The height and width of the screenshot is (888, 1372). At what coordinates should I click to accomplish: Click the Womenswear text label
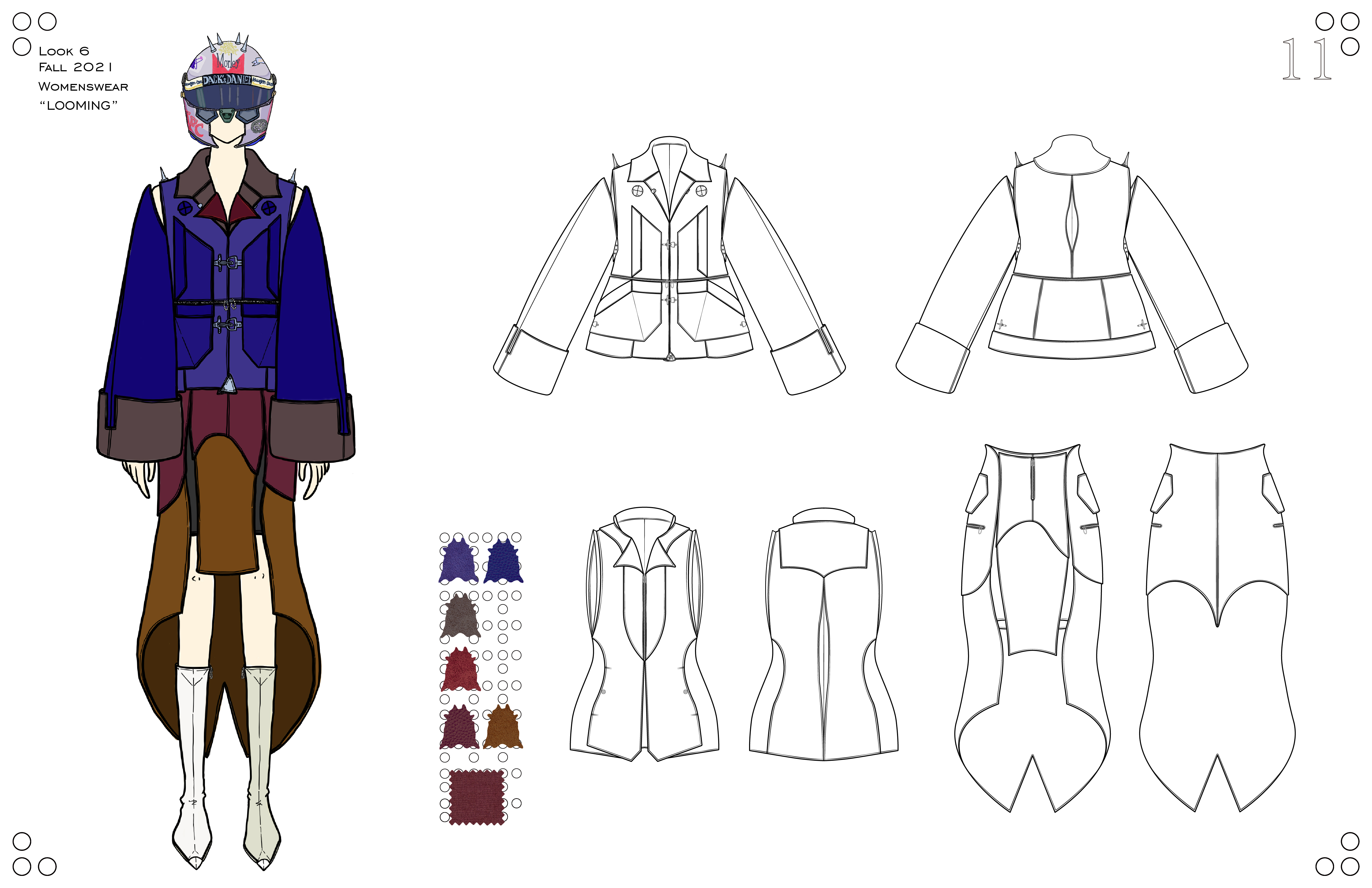click(x=83, y=87)
